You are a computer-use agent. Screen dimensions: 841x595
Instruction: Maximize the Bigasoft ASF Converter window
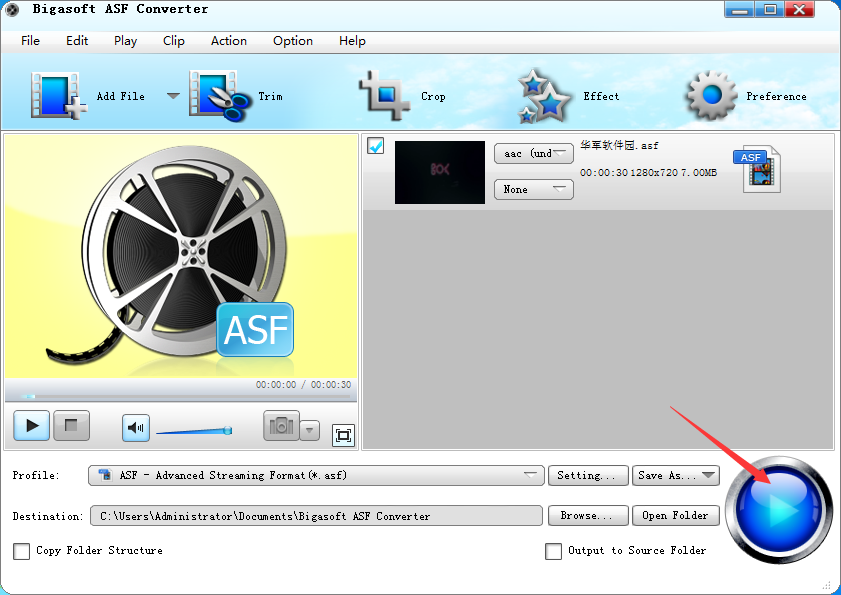(x=770, y=10)
